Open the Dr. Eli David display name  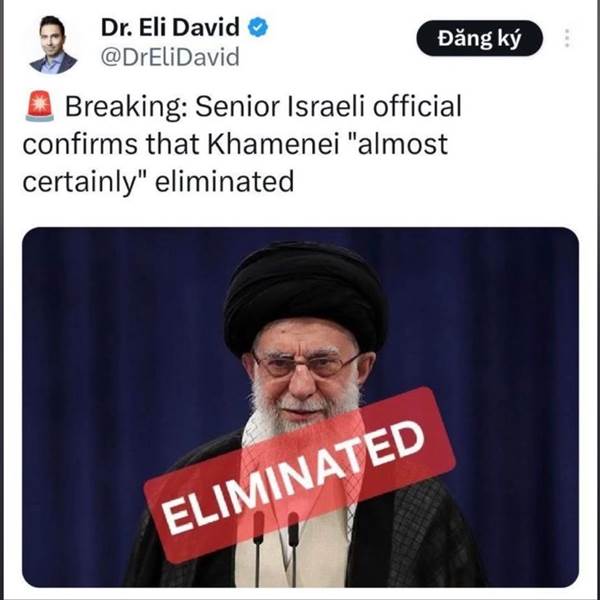pyautogui.click(x=170, y=27)
